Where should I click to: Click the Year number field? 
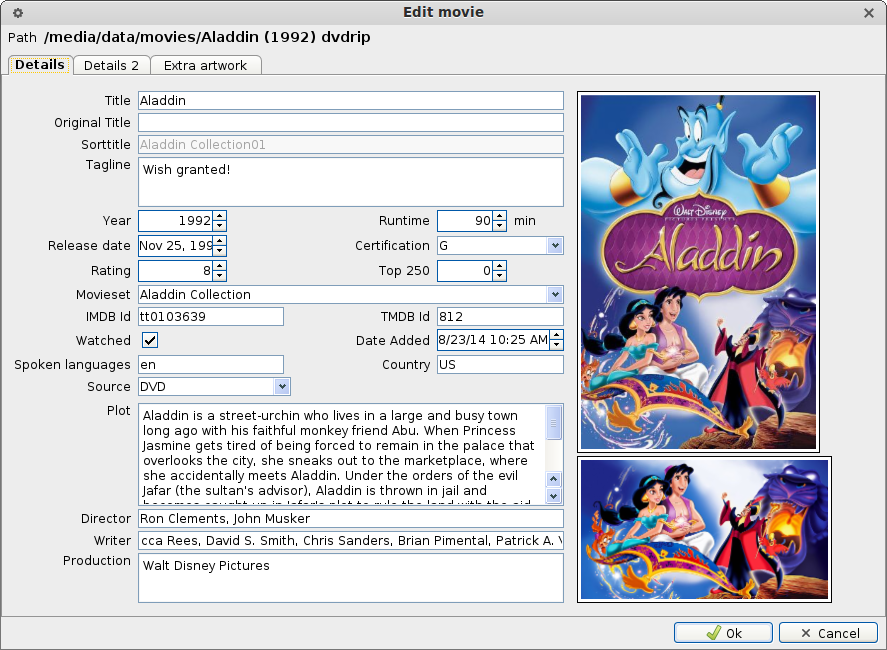coord(176,221)
